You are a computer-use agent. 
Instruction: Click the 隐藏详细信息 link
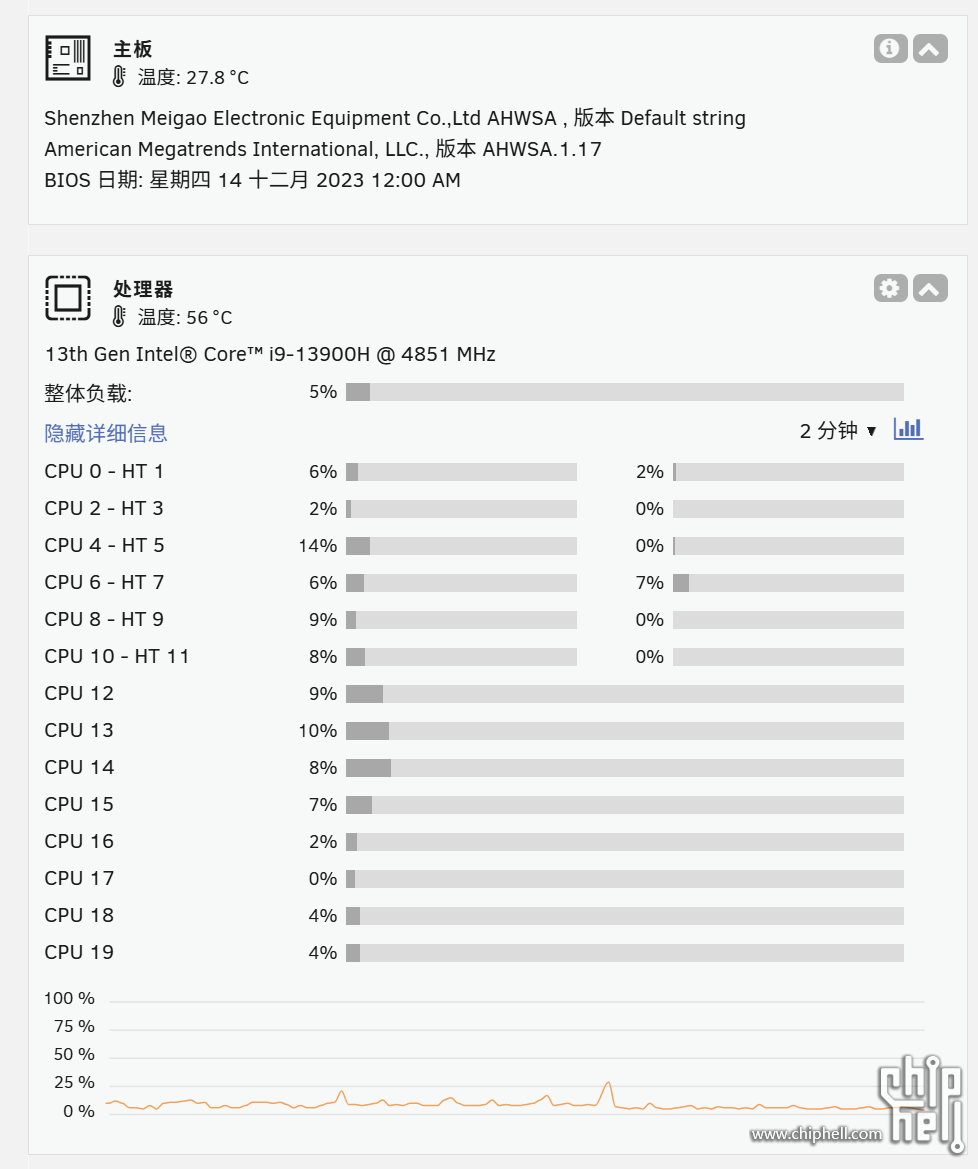pos(106,433)
